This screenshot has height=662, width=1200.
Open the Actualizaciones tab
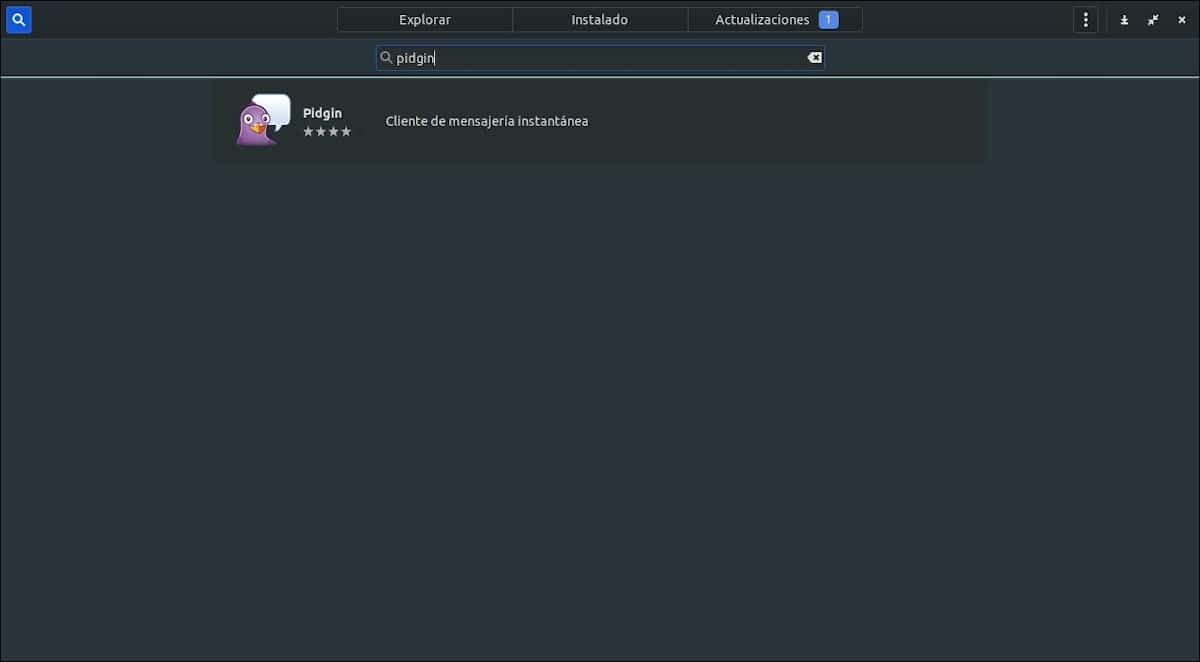775,20
